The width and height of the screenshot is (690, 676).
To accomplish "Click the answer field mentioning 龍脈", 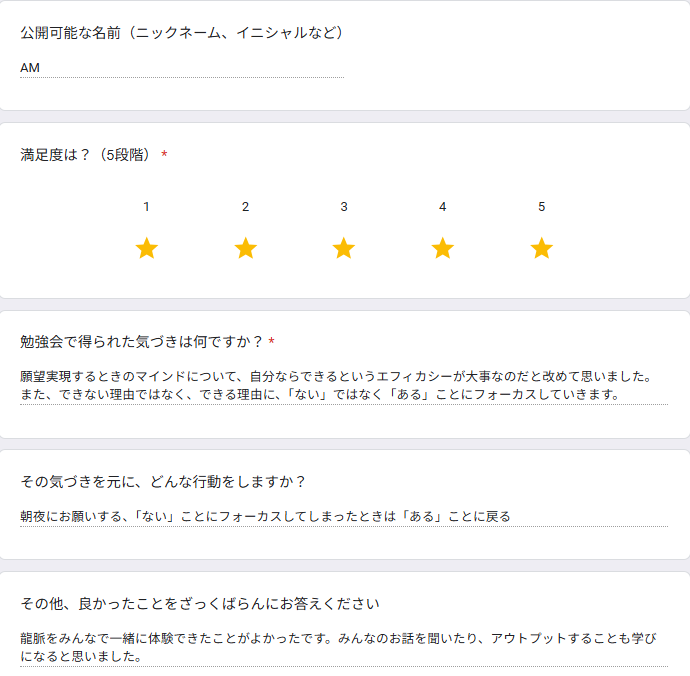I will (344, 648).
